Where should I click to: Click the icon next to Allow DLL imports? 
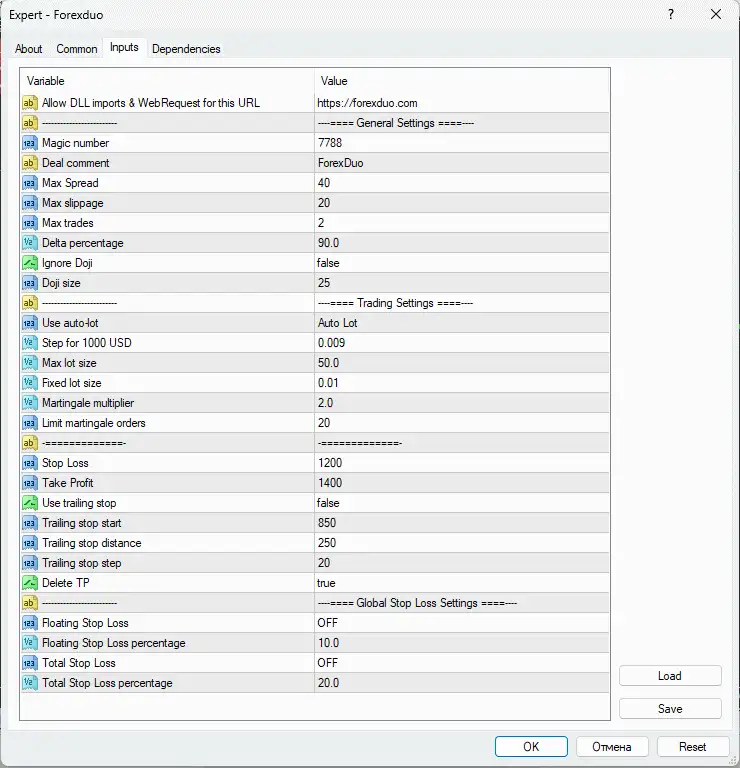click(x=29, y=103)
